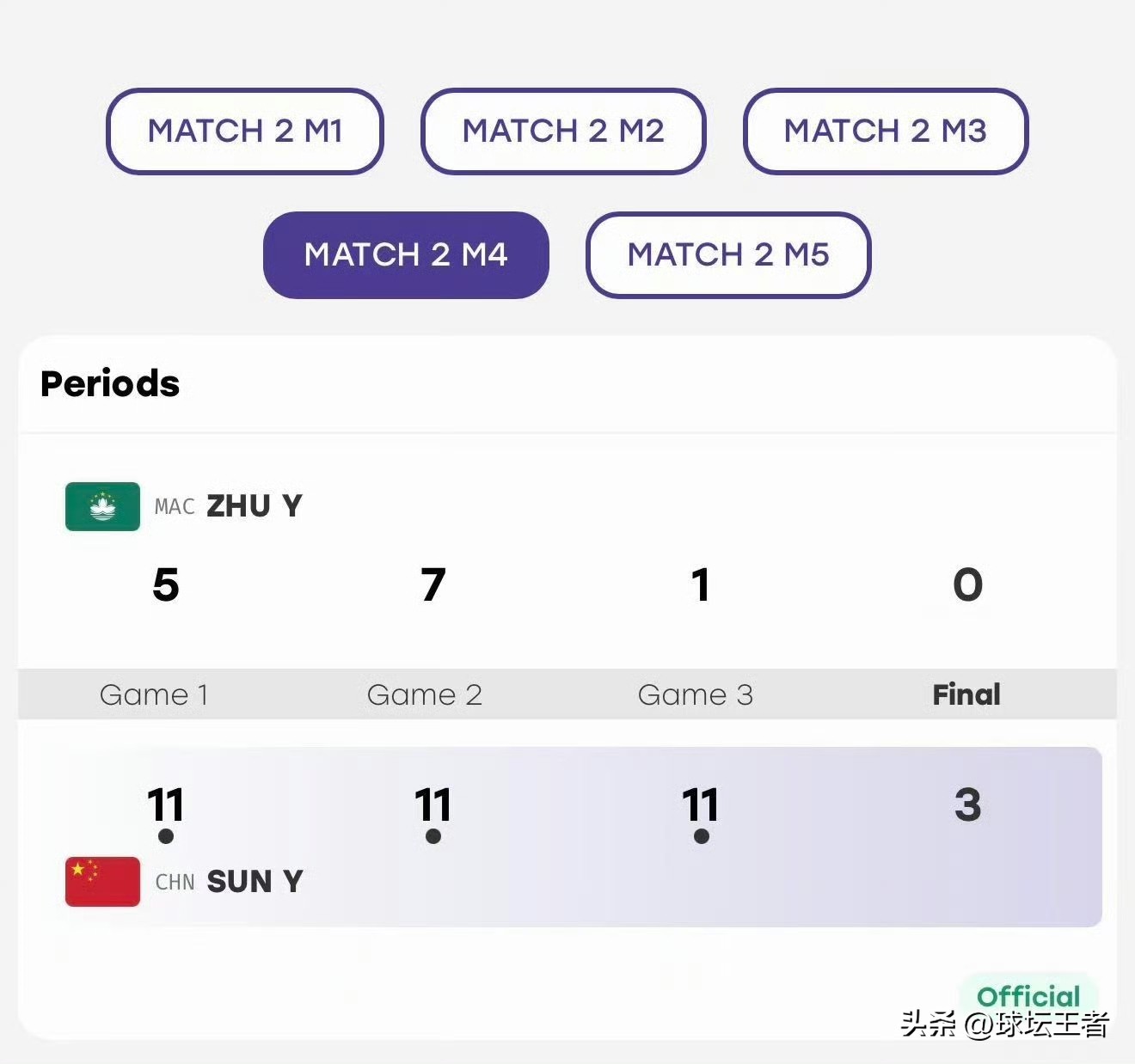Image resolution: width=1135 pixels, height=1064 pixels.
Task: Click SUN Y's final score of 3
Action: (x=967, y=805)
